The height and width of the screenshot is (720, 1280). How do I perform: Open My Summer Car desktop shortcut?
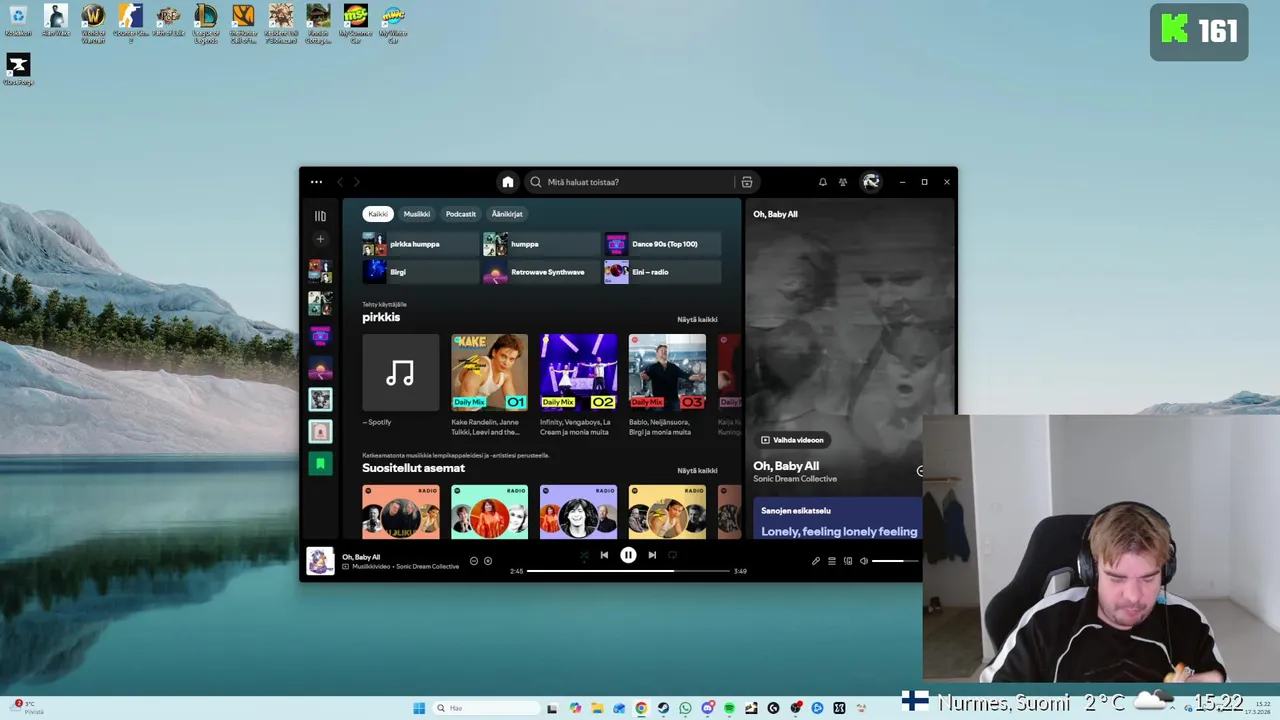tap(355, 23)
